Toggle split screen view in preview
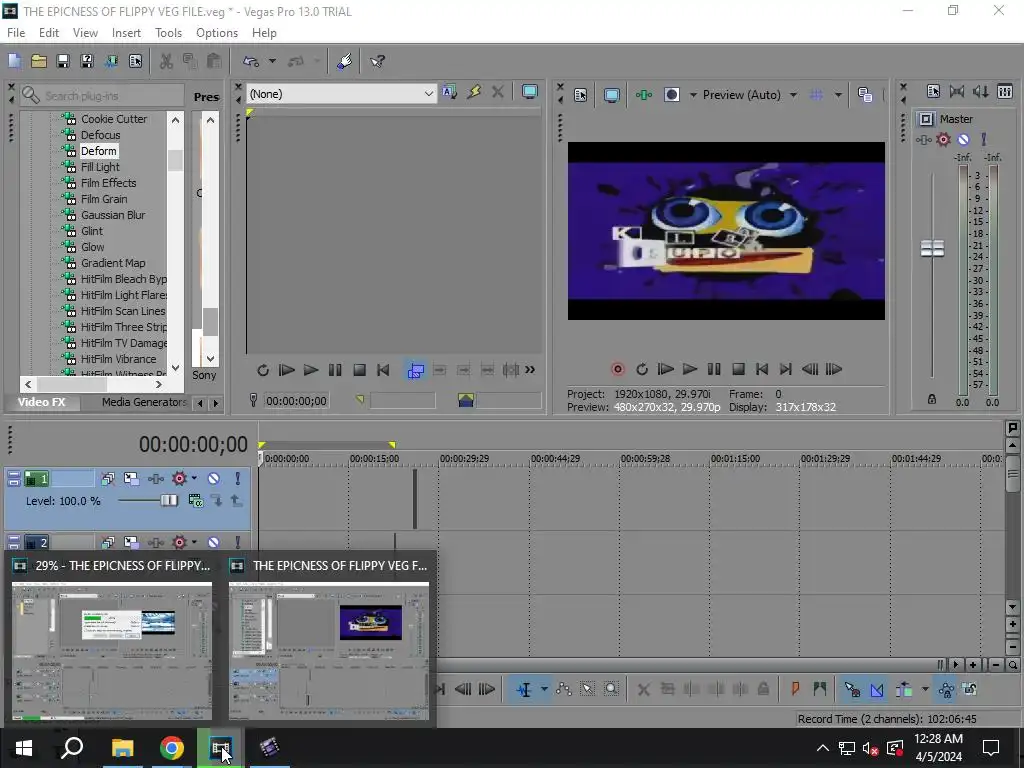The width and height of the screenshot is (1024, 768). point(672,95)
